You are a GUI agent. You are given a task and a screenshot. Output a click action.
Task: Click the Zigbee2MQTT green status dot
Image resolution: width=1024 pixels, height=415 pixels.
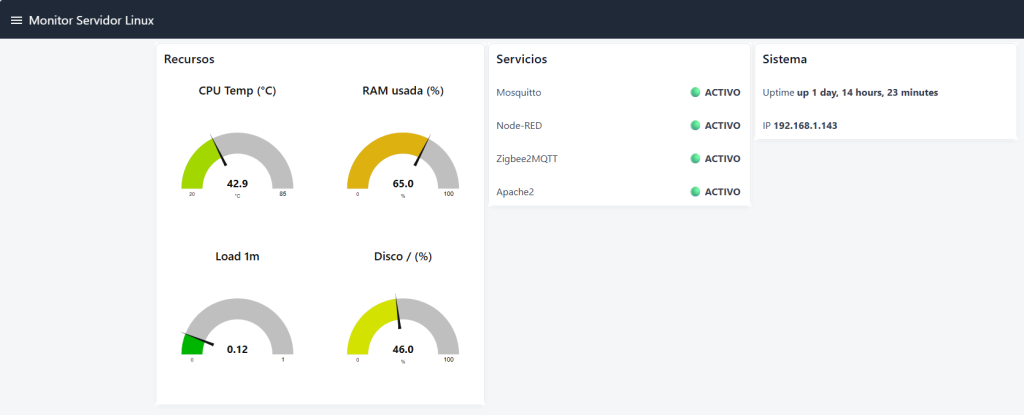[696, 158]
